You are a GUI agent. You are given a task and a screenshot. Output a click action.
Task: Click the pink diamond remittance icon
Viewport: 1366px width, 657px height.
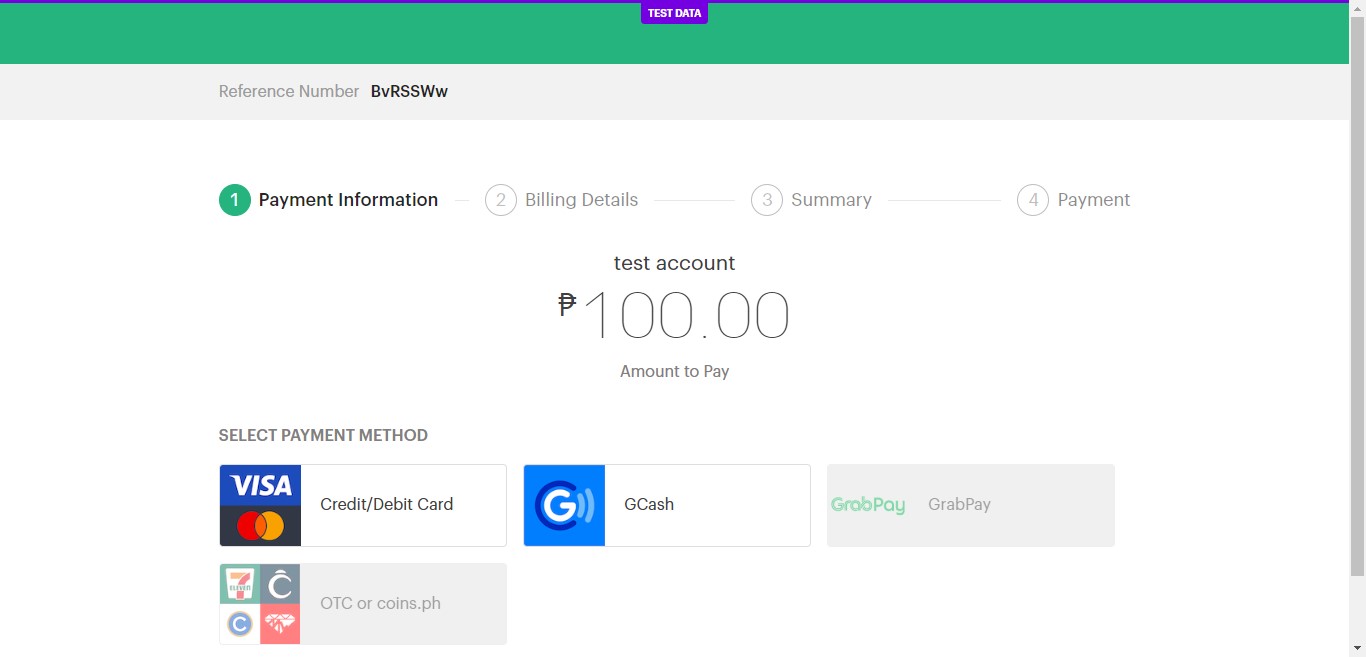[281, 624]
